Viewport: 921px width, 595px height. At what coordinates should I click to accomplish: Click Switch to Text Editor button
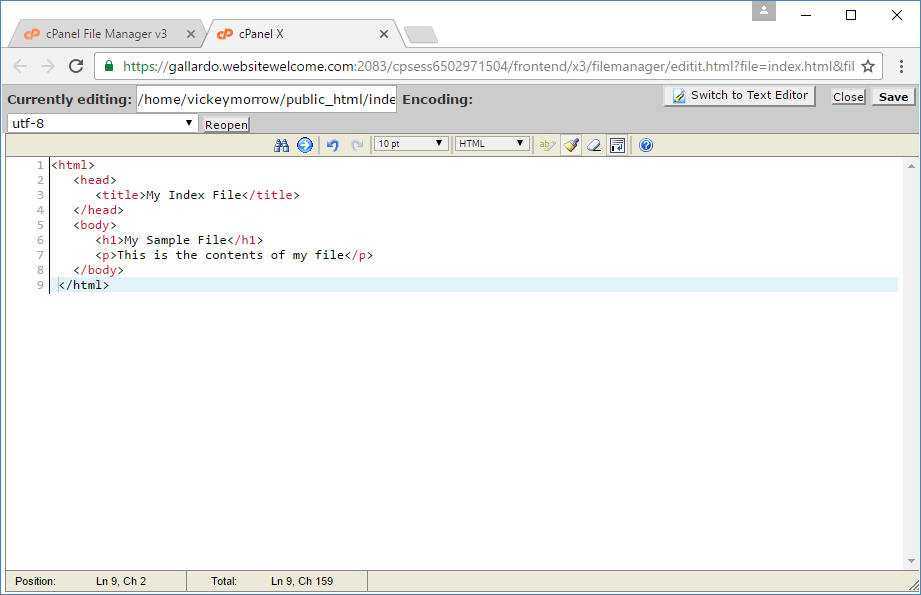(x=740, y=96)
